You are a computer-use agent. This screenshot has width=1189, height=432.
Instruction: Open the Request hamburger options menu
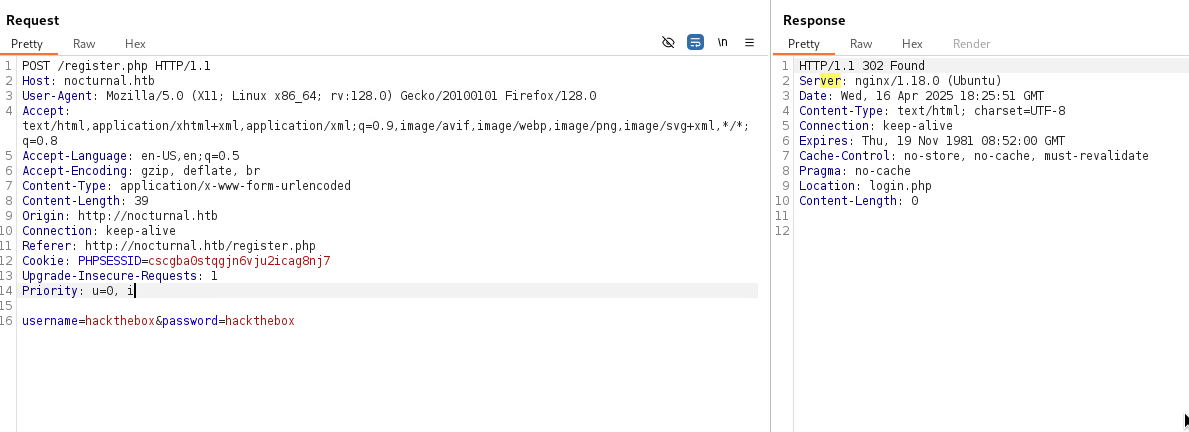pyautogui.click(x=749, y=43)
